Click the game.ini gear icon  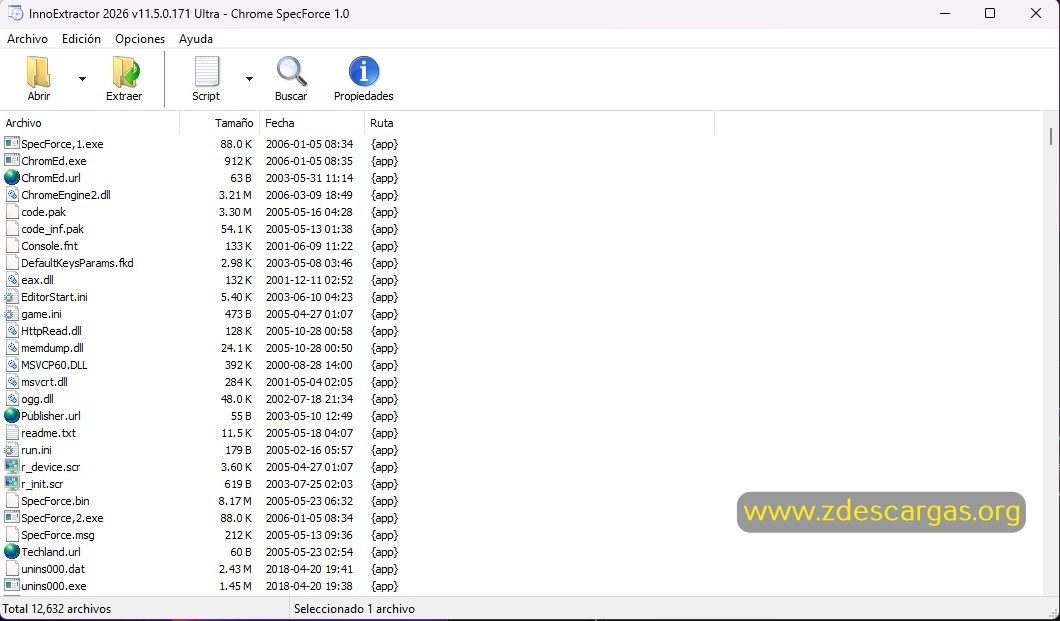(11, 314)
